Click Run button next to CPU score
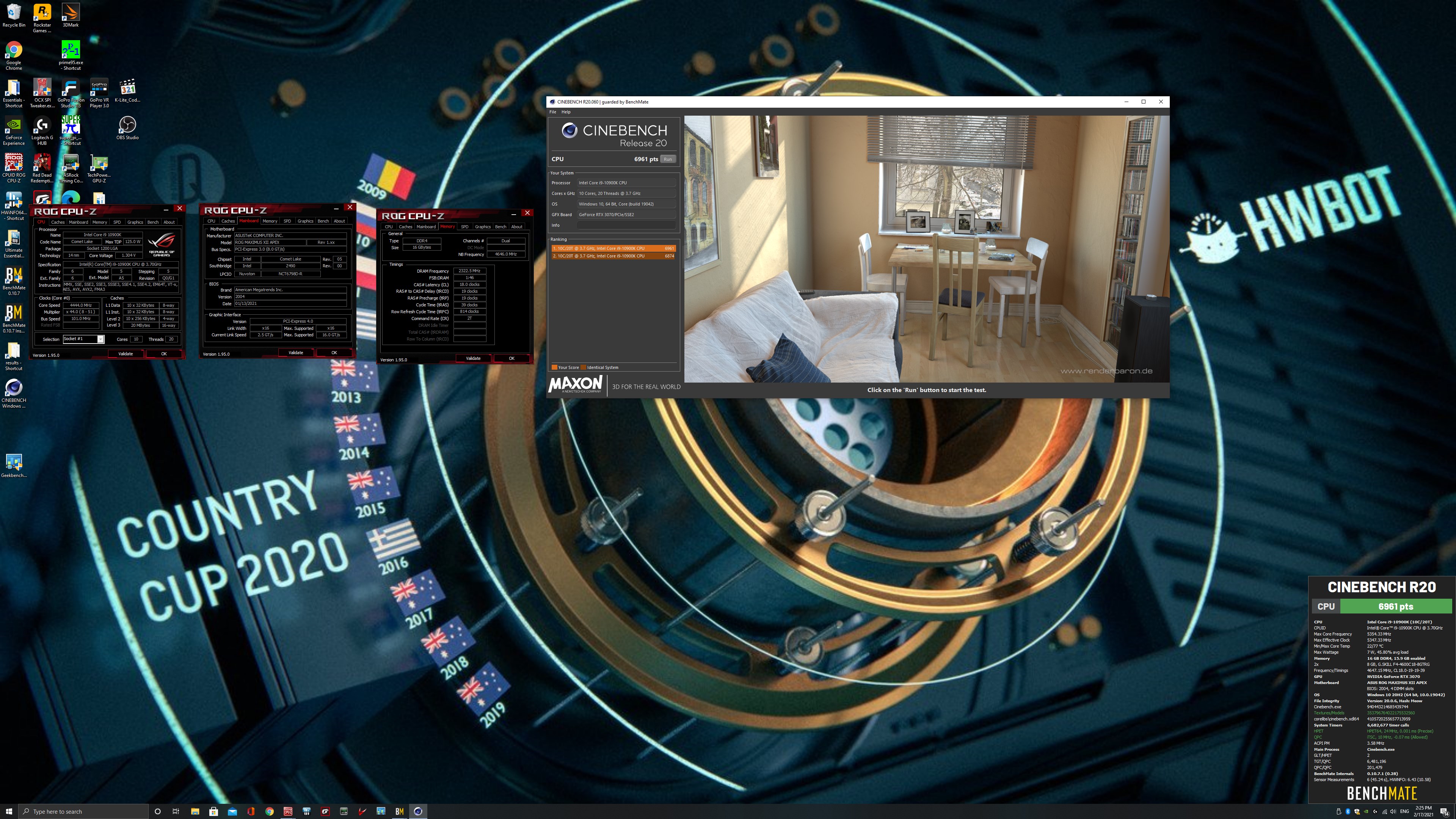This screenshot has height=819, width=1456. click(667, 159)
